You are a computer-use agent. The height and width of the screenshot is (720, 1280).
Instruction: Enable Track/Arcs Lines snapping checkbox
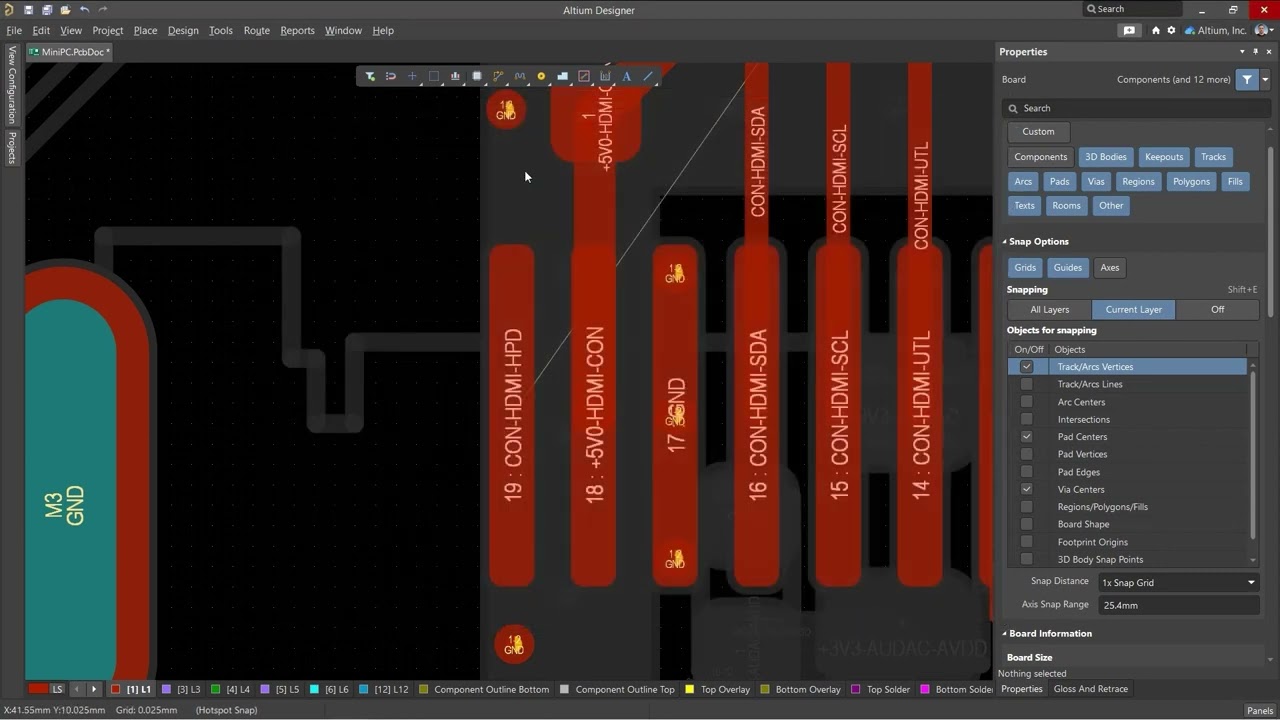[x=1026, y=384]
